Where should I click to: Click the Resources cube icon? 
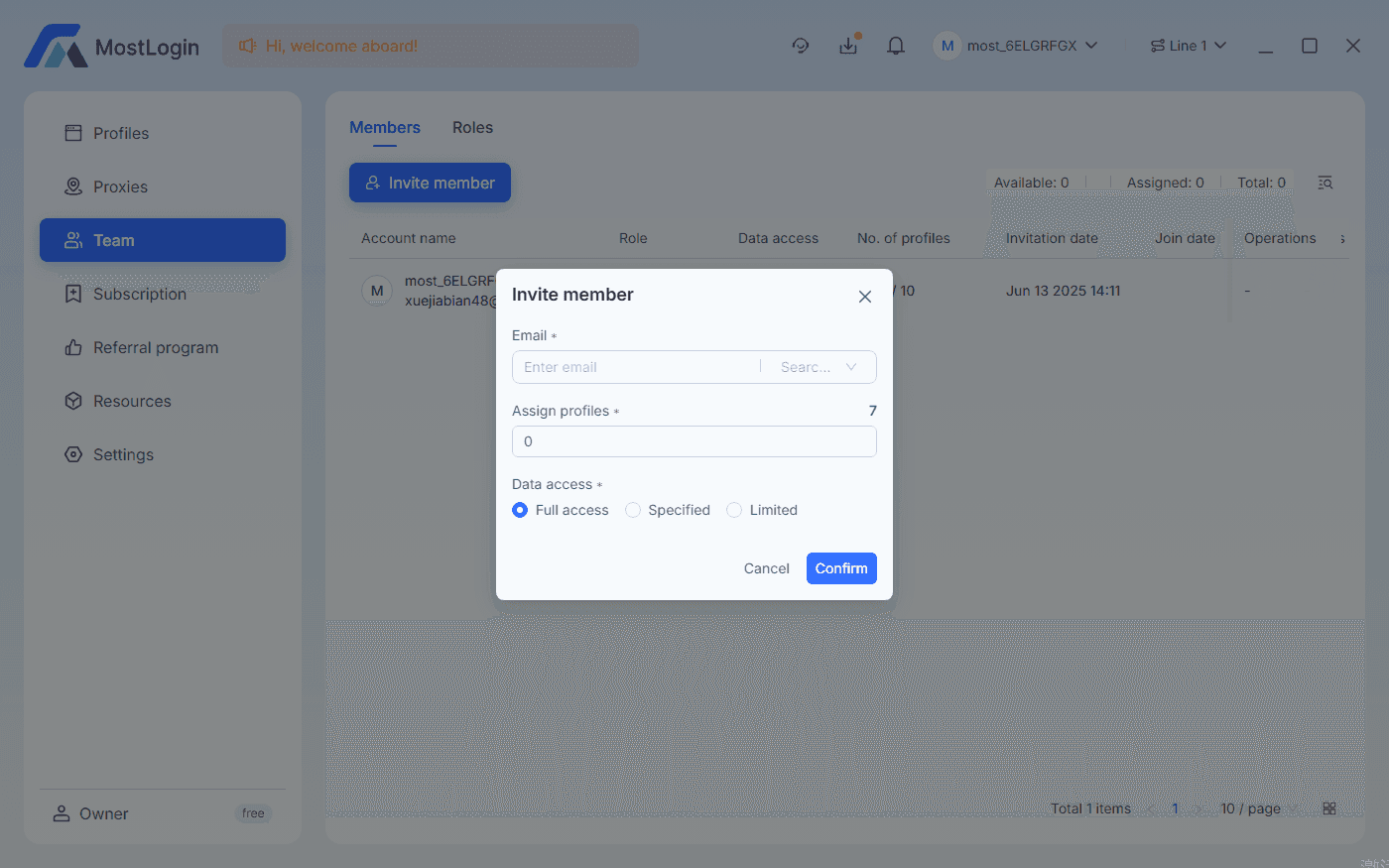tap(73, 401)
